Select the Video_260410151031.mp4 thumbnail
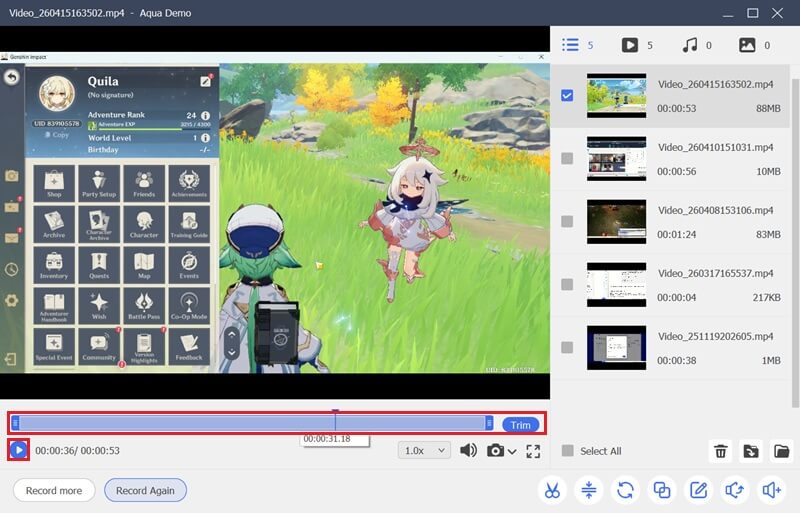The width and height of the screenshot is (800, 513). (616, 159)
